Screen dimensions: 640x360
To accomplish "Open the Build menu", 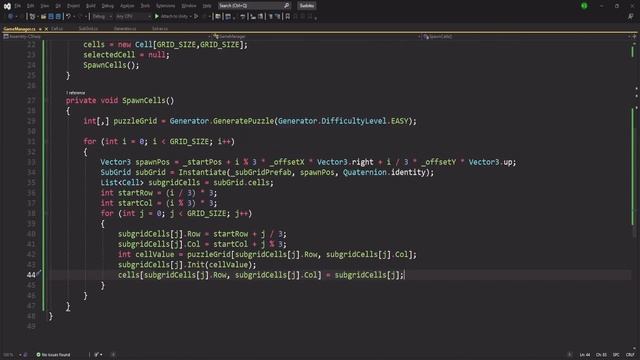I will click(x=91, y=6).
